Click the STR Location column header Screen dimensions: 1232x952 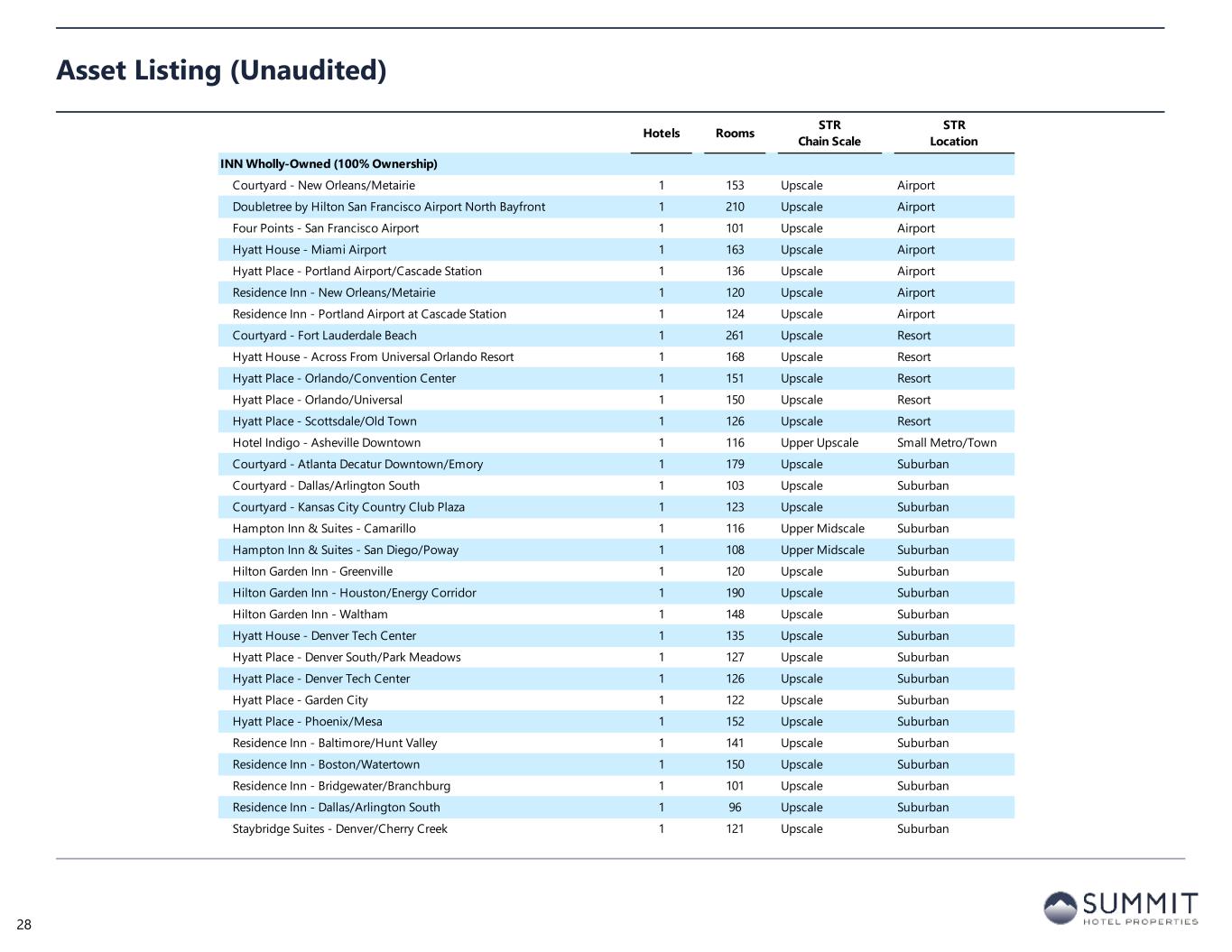click(953, 133)
